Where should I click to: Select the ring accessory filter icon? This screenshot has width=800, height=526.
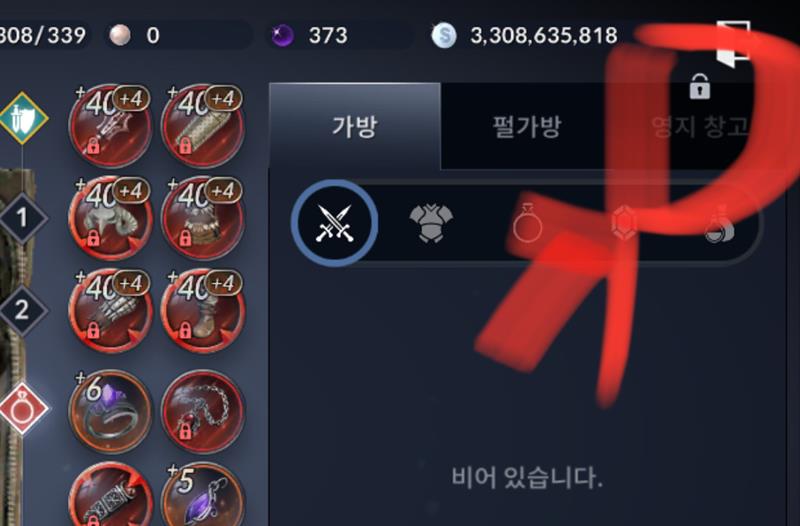coord(527,223)
